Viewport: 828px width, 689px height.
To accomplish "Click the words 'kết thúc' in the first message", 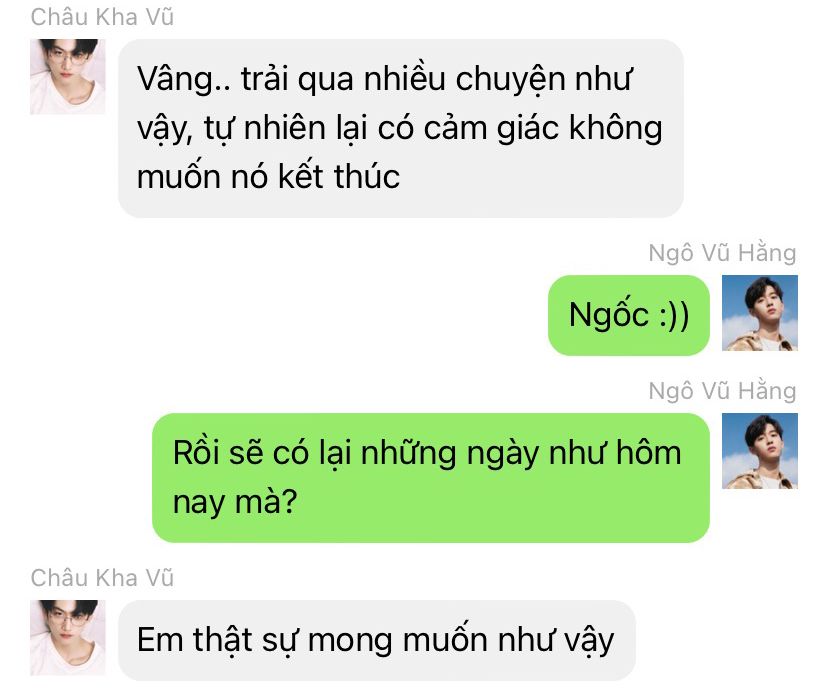I will (x=339, y=176).
